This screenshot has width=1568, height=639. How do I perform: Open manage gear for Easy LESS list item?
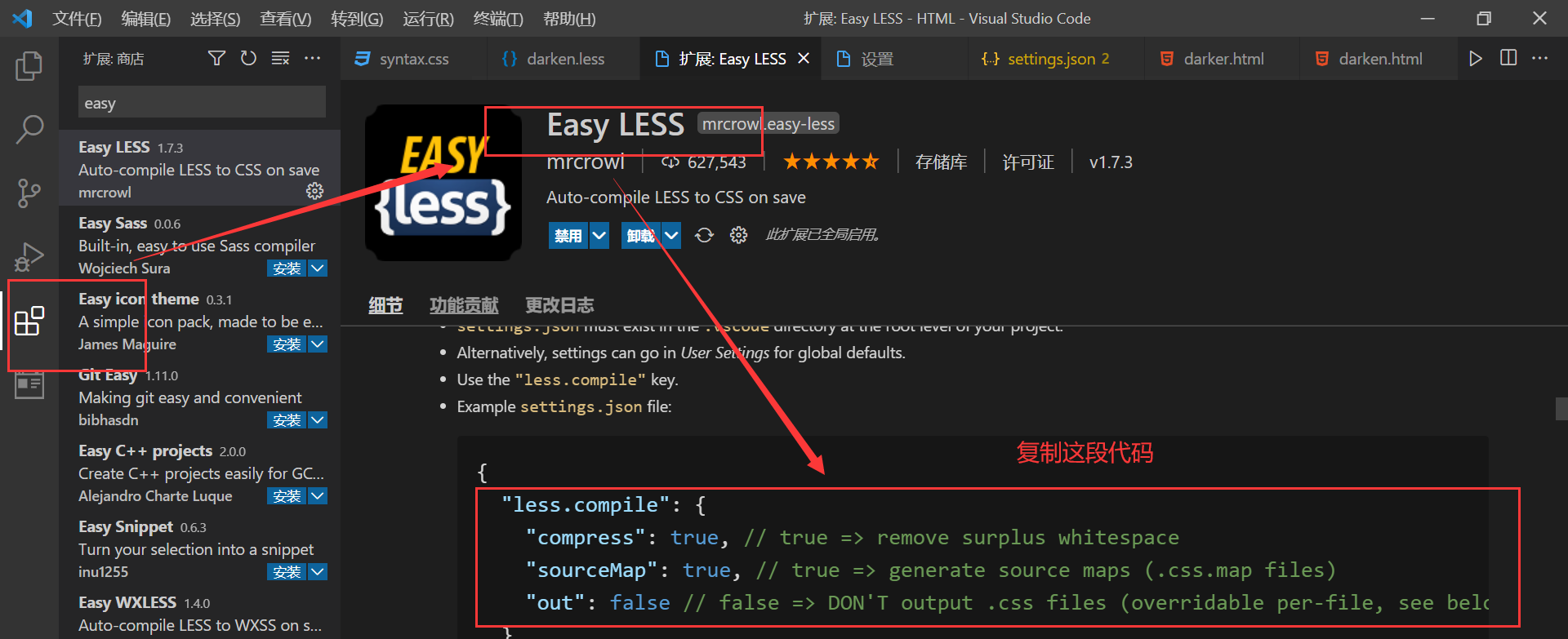(314, 191)
